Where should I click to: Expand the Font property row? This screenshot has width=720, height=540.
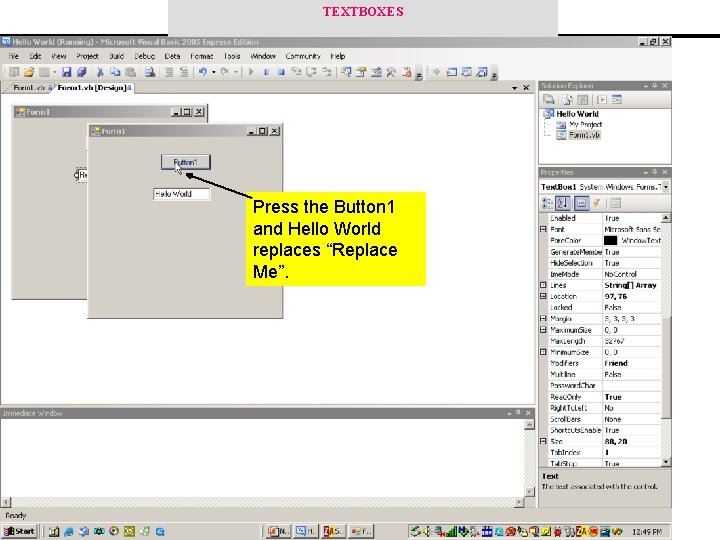[x=543, y=229]
